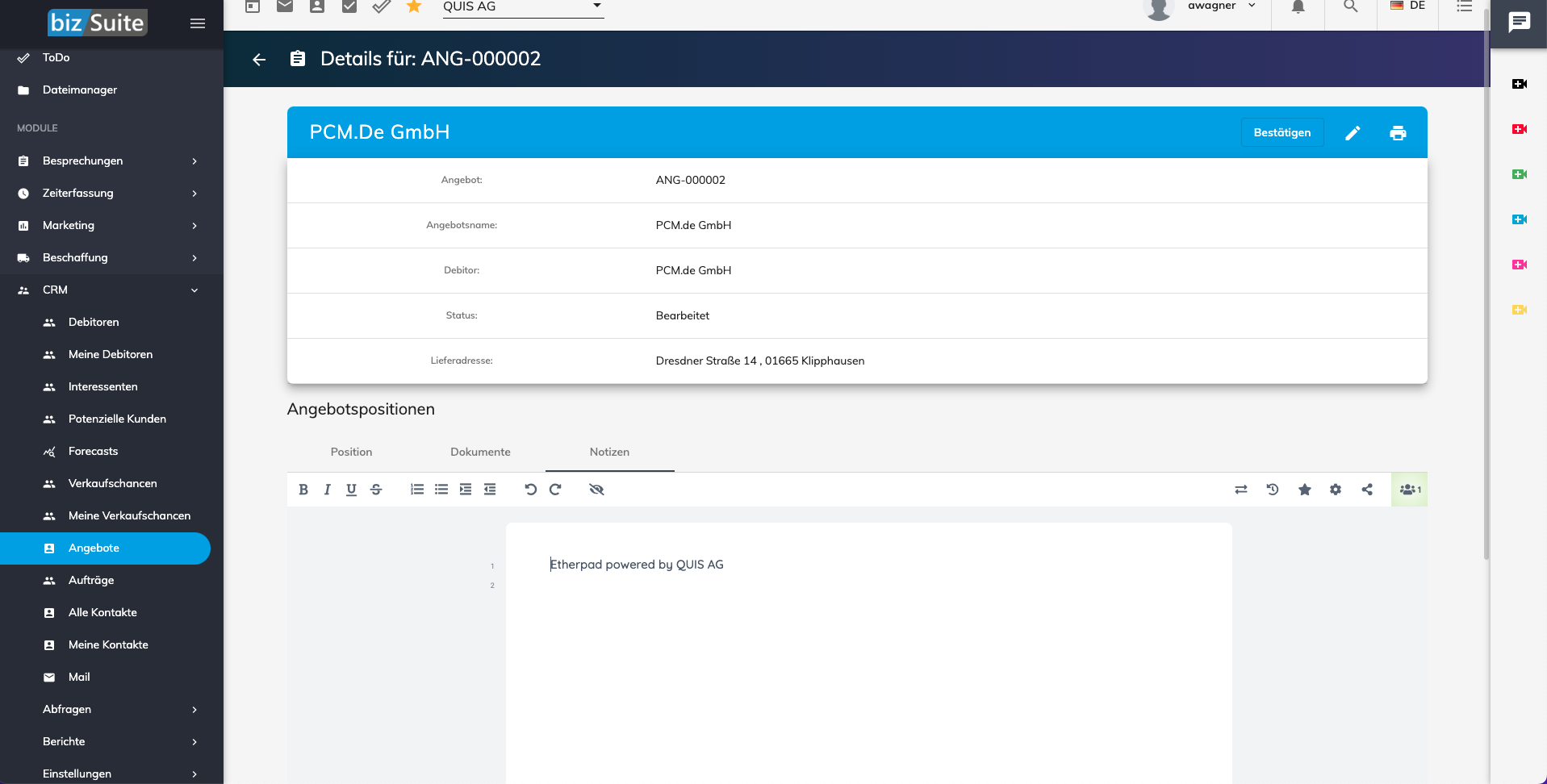Outdent the current line
Viewport: 1547px width, 784px height.
click(490, 490)
